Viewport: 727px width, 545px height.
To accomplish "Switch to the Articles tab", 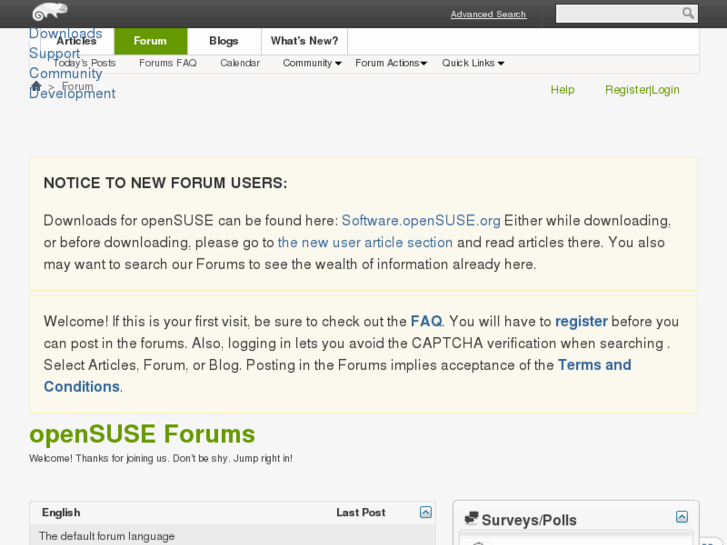I will tap(77, 41).
